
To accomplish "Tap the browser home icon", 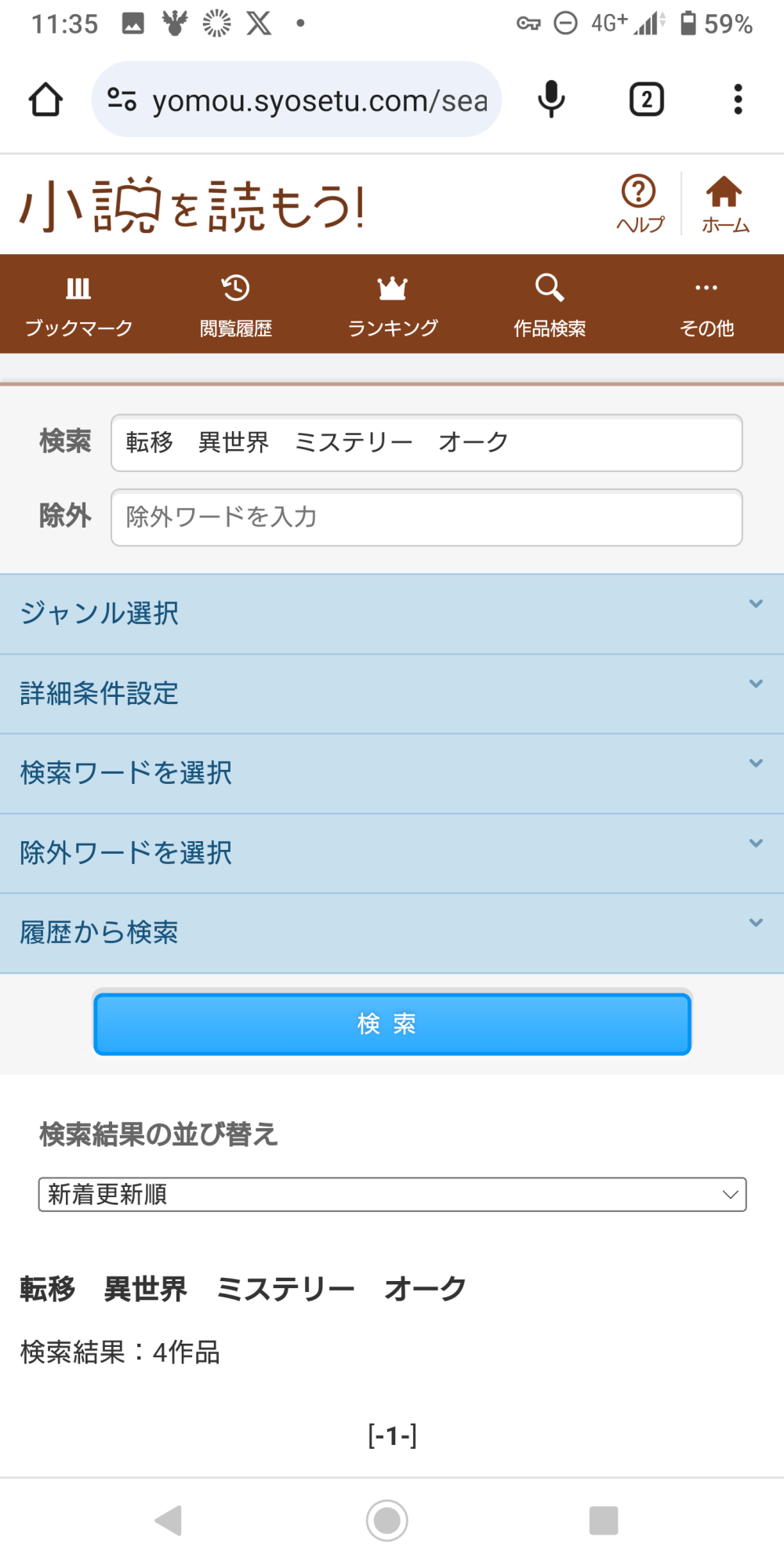I will click(45, 100).
